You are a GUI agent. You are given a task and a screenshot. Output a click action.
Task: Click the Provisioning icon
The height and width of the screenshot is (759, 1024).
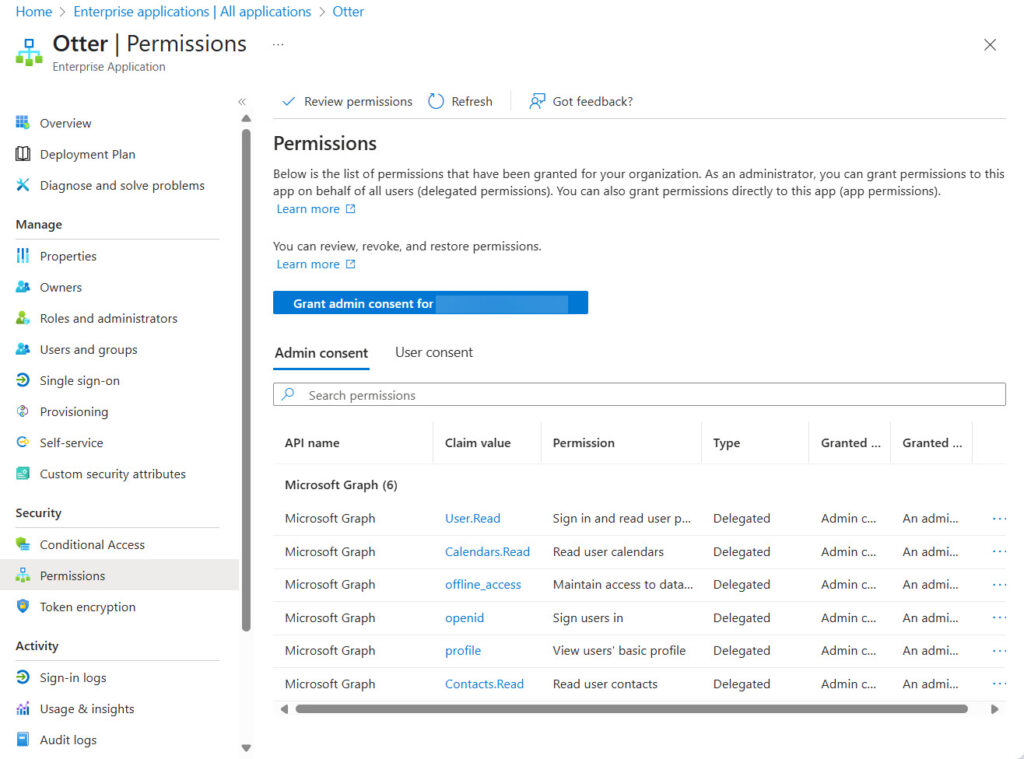pyautogui.click(x=23, y=412)
